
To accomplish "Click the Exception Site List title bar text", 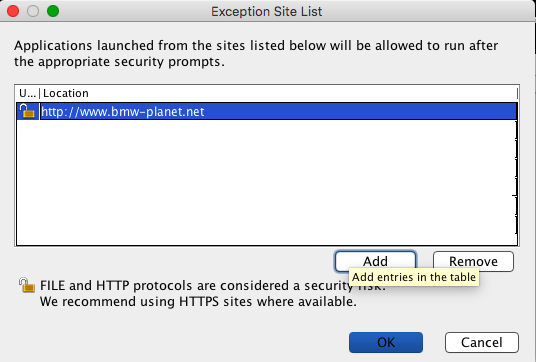I will click(267, 11).
